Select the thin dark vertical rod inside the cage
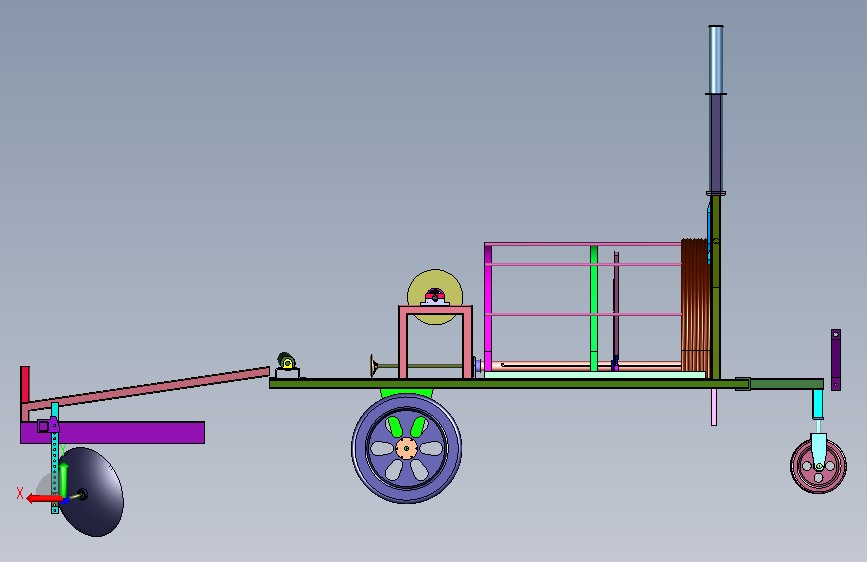The image size is (867, 562). (x=616, y=309)
